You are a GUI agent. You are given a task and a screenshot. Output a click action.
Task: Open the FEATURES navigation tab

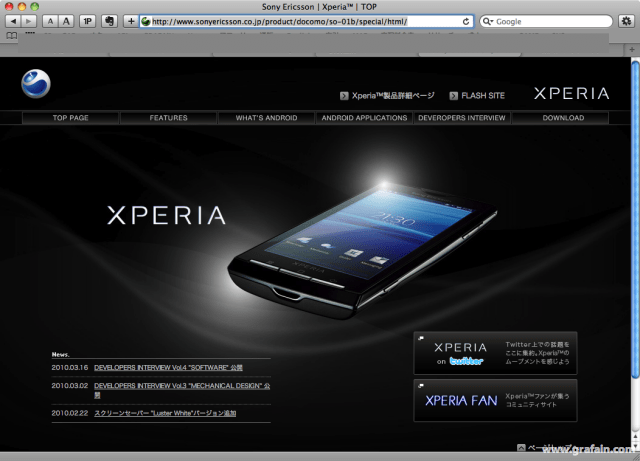coord(169,118)
